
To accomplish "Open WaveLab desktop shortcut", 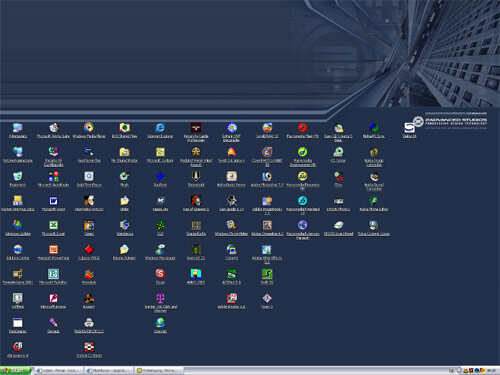I will [89, 274].
